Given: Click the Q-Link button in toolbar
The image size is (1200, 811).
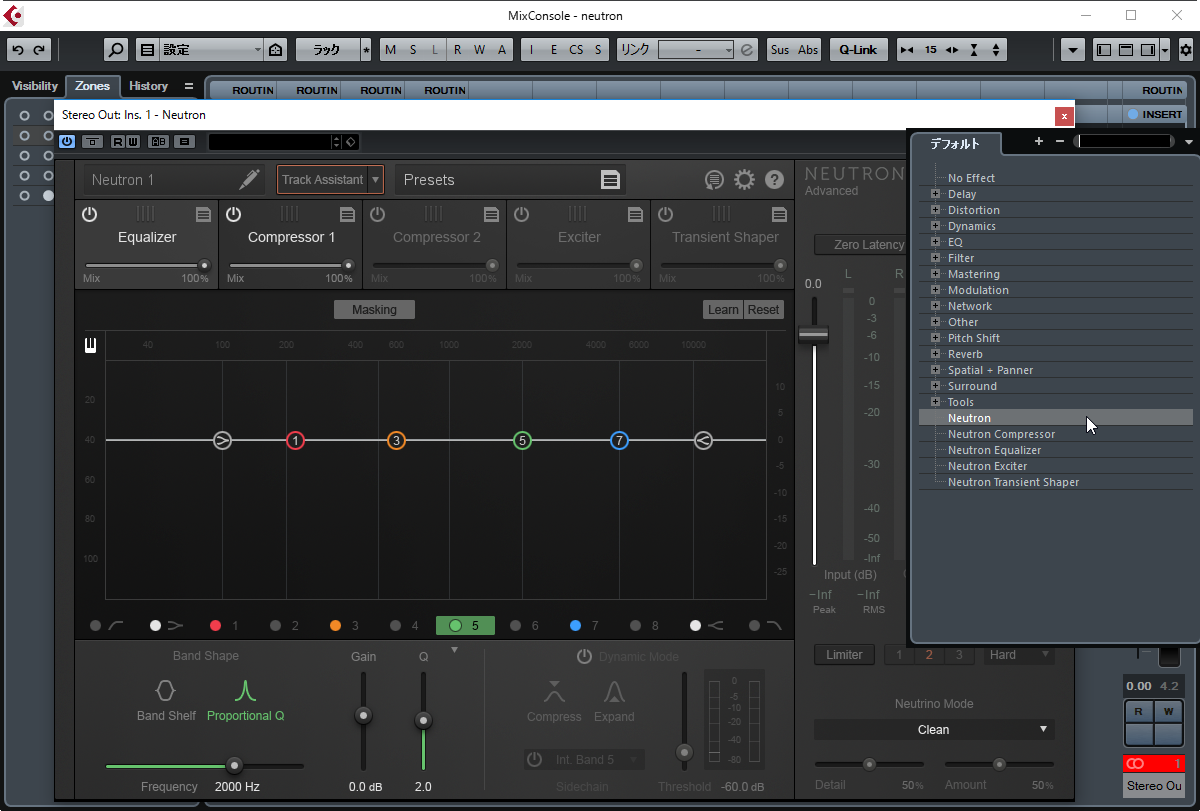Looking at the screenshot, I should 858,50.
